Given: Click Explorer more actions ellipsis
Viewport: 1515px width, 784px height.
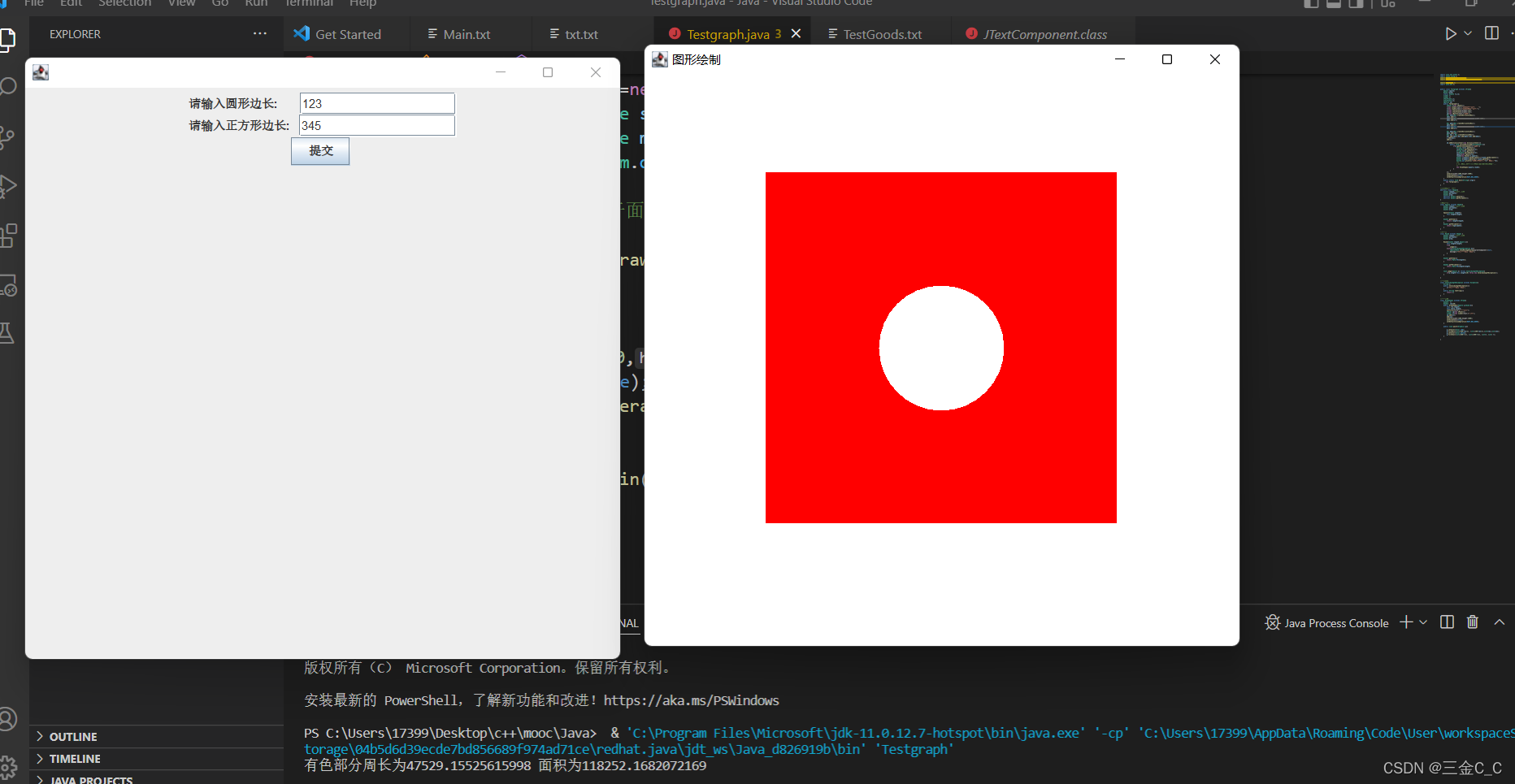Looking at the screenshot, I should 260,33.
